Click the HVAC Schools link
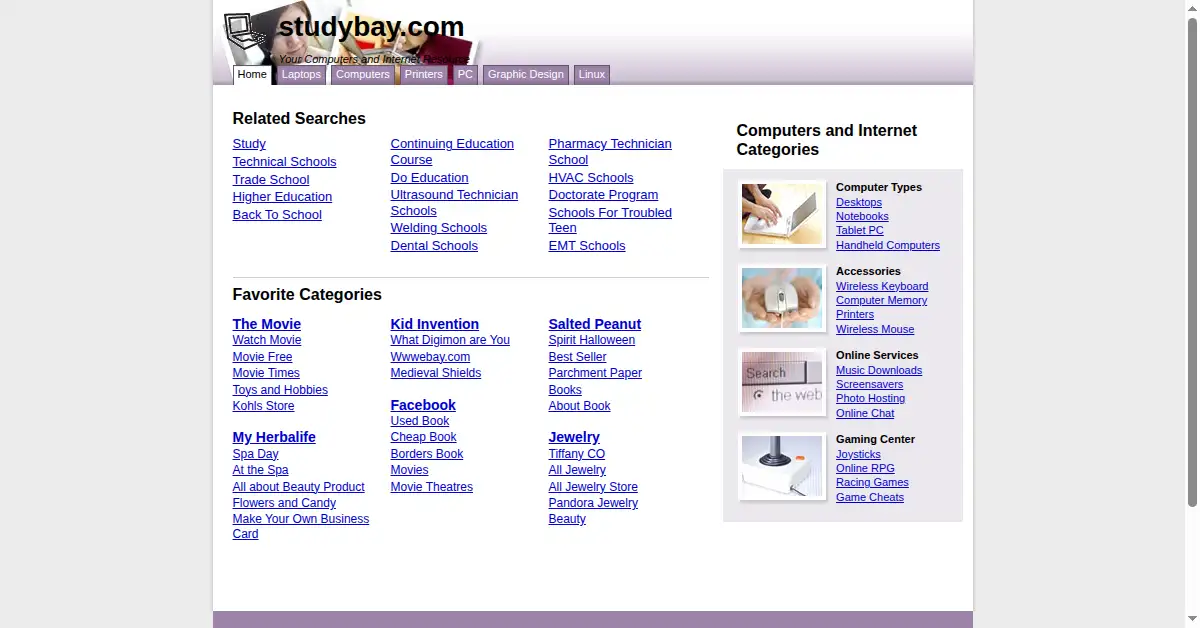This screenshot has height=628, width=1200. (591, 178)
